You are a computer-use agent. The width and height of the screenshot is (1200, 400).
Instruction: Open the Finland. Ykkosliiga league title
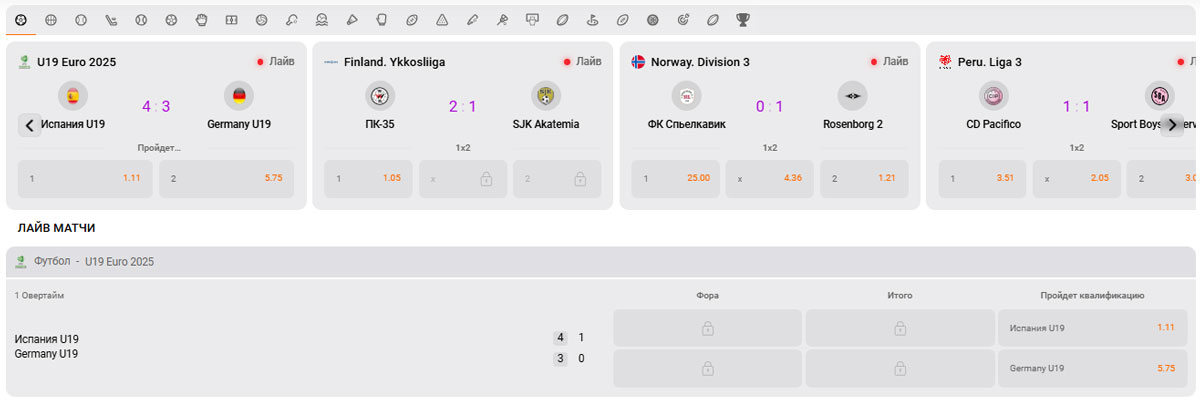click(x=394, y=62)
